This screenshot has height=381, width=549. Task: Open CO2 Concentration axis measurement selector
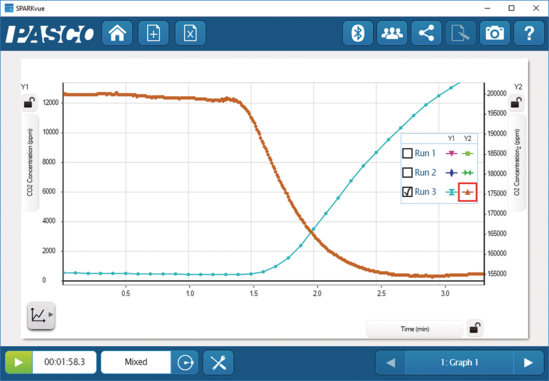(x=30, y=162)
